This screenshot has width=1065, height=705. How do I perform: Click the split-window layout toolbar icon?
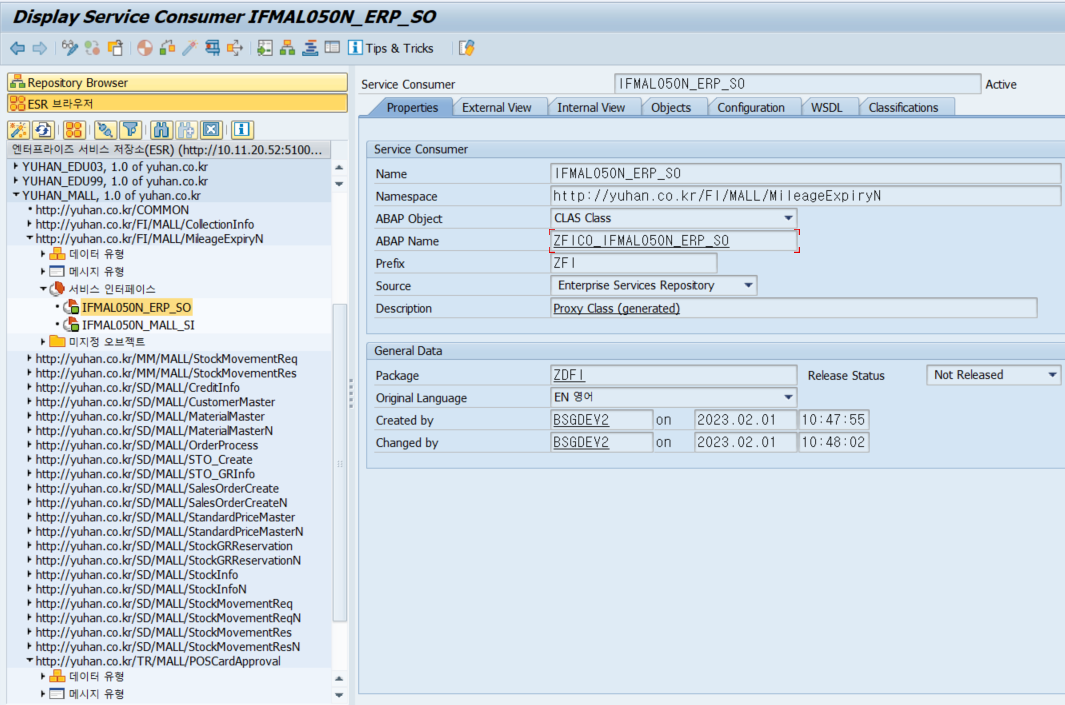point(332,48)
